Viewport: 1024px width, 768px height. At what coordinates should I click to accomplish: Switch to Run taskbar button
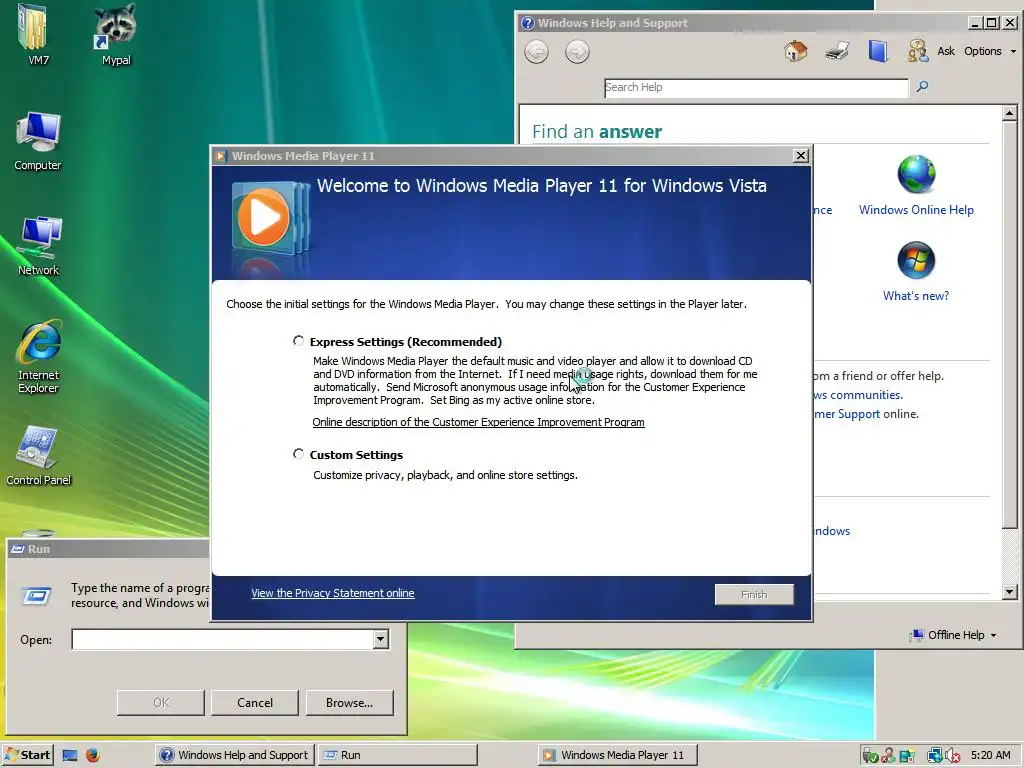point(398,755)
